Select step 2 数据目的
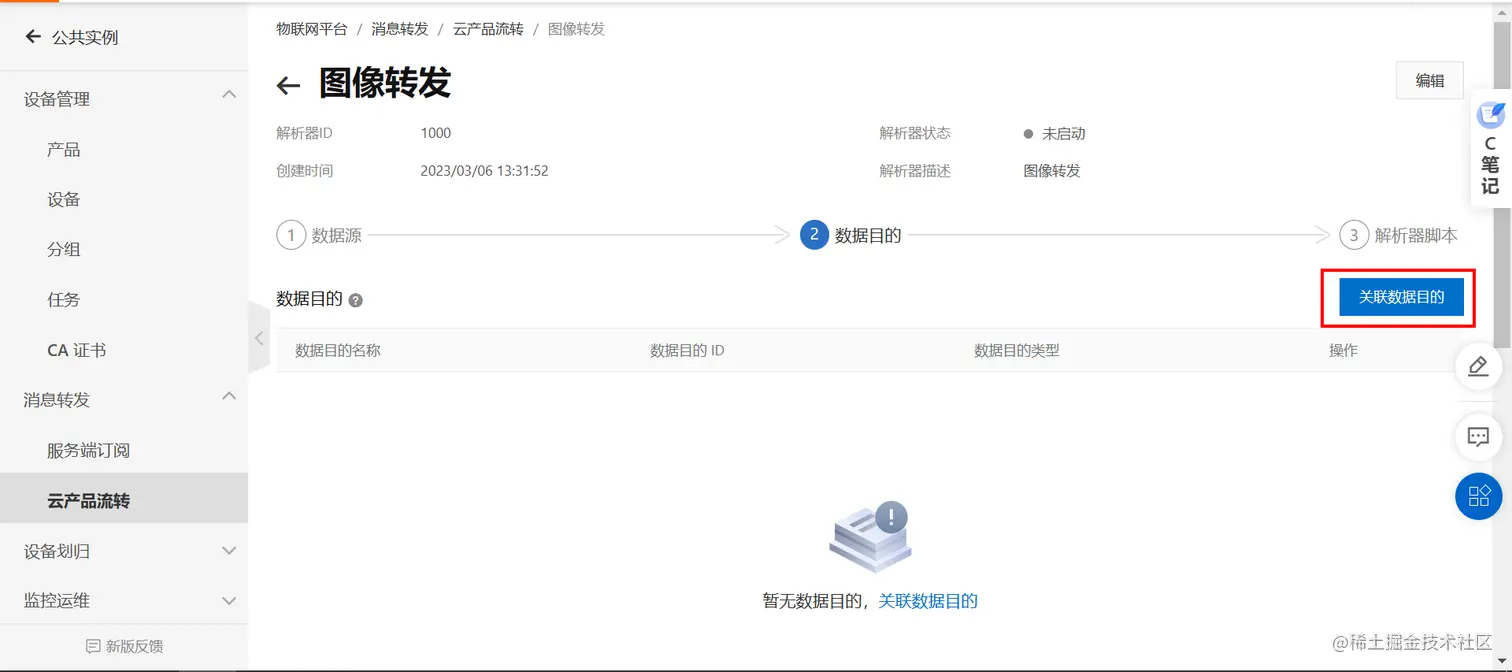Image resolution: width=1512 pixels, height=672 pixels. [x=851, y=236]
